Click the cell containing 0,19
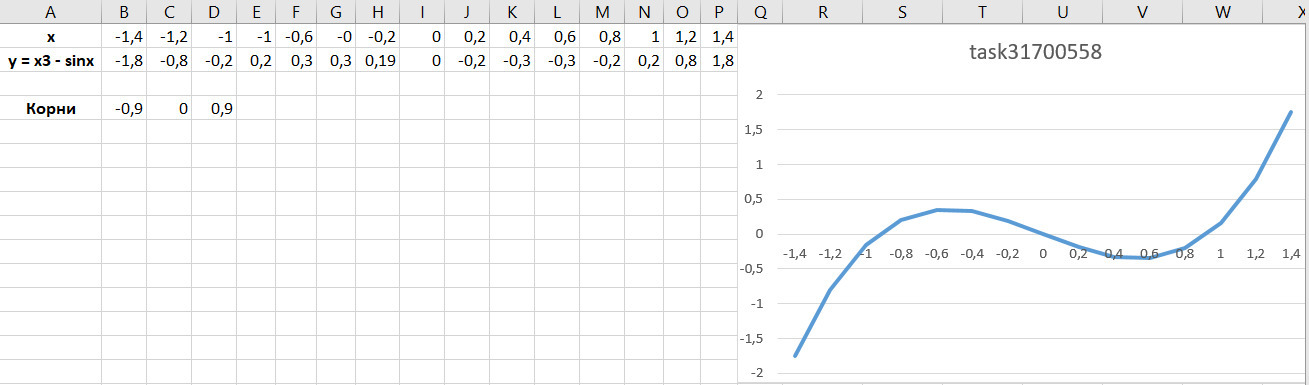 tap(376, 61)
